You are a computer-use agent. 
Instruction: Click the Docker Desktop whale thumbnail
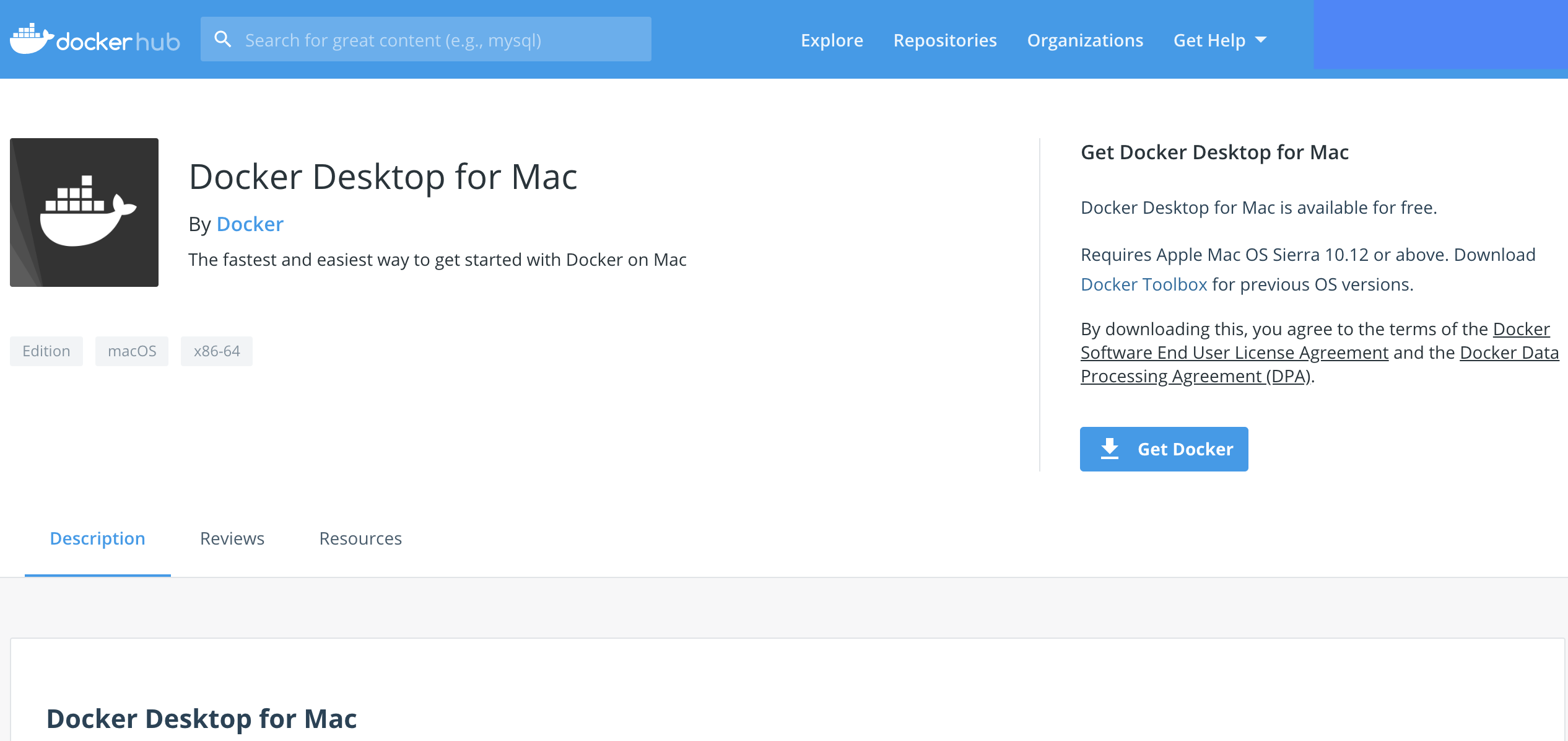click(x=84, y=213)
